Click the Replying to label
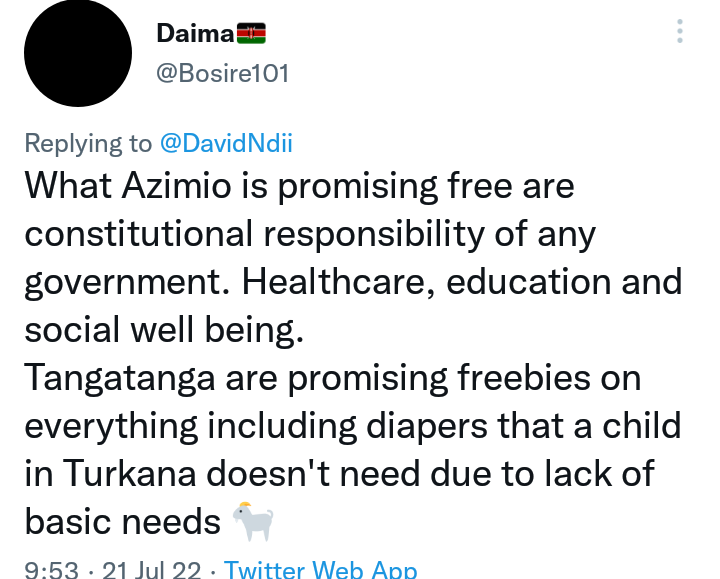Image resolution: width=720 pixels, height=579 pixels. (88, 143)
